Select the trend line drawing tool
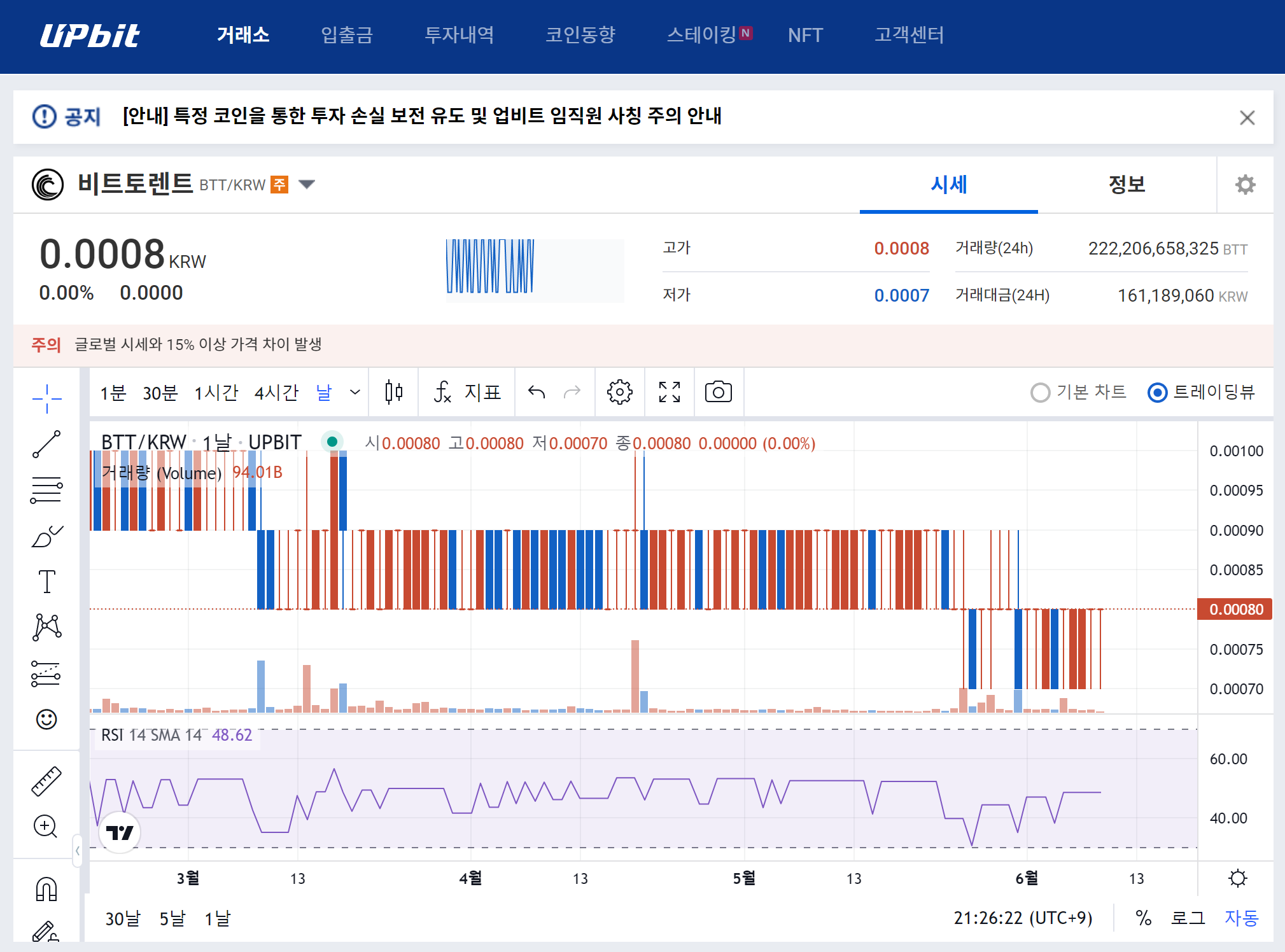Screen dimensions: 1285x952 [x=46, y=444]
